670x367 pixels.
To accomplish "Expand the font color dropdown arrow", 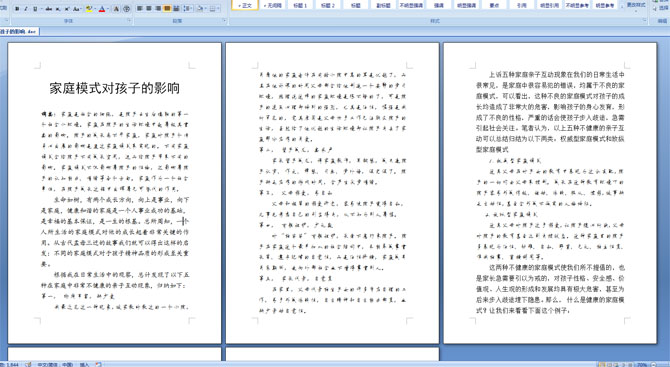I will point(108,9).
